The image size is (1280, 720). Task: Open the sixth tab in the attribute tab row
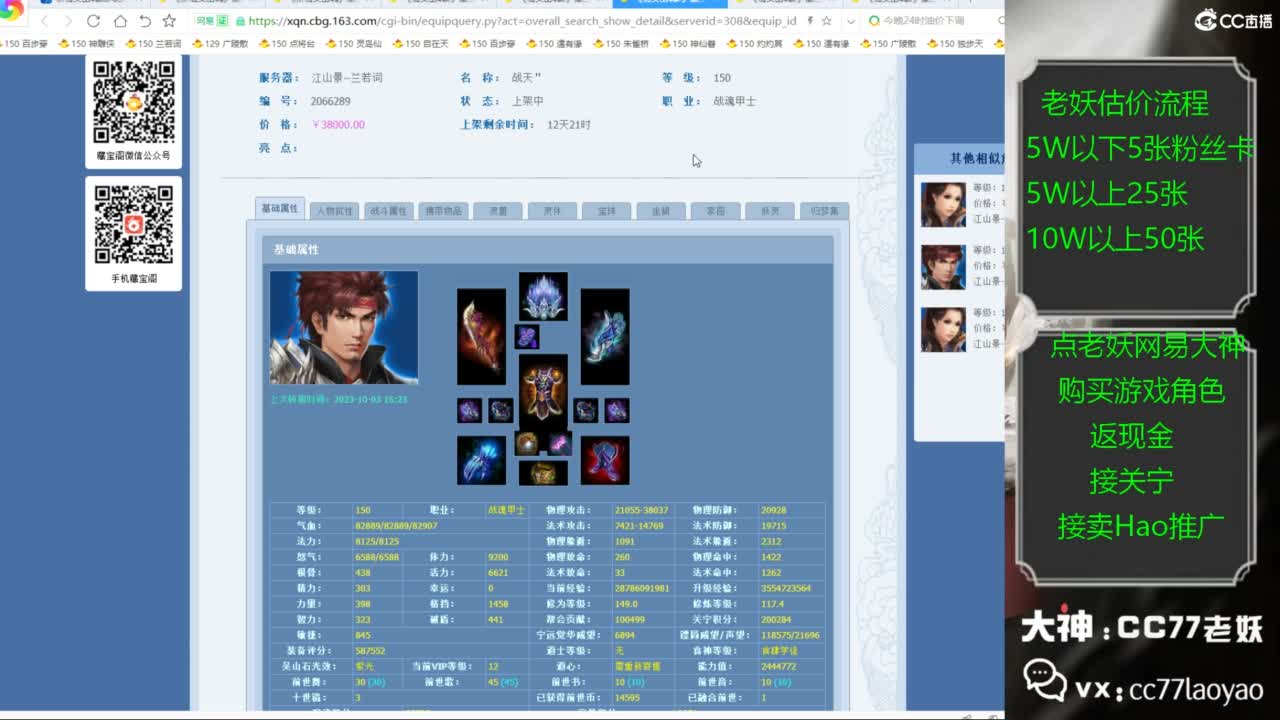click(x=553, y=211)
